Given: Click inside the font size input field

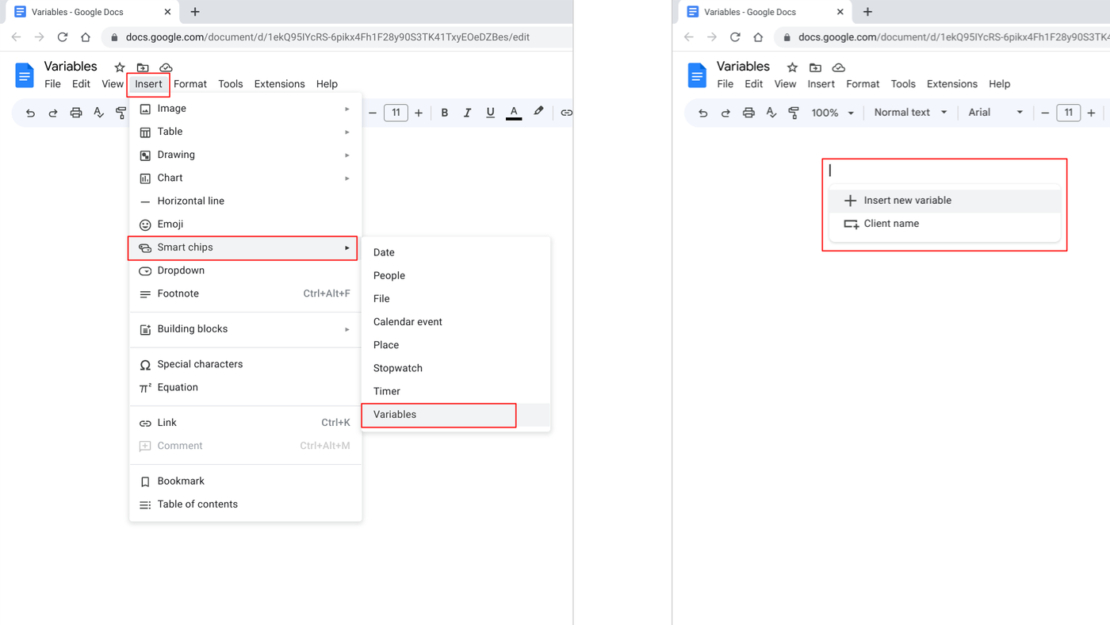Looking at the screenshot, I should point(395,112).
